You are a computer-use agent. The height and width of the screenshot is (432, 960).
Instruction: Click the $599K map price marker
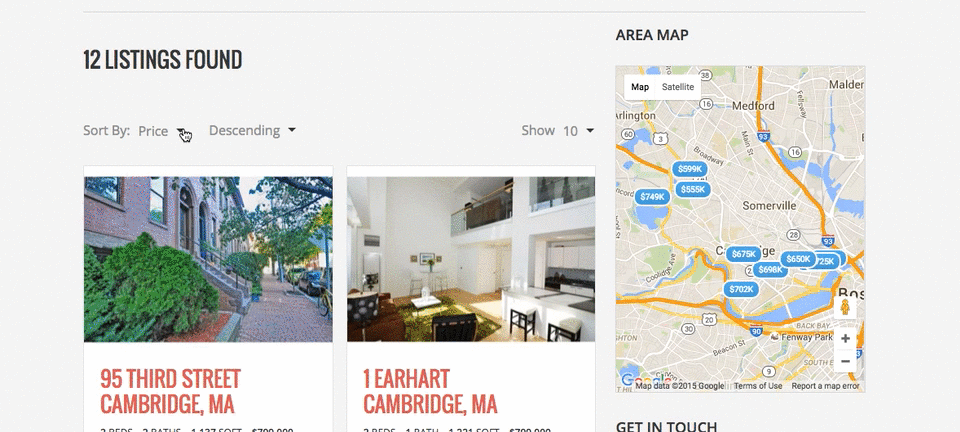tap(690, 169)
